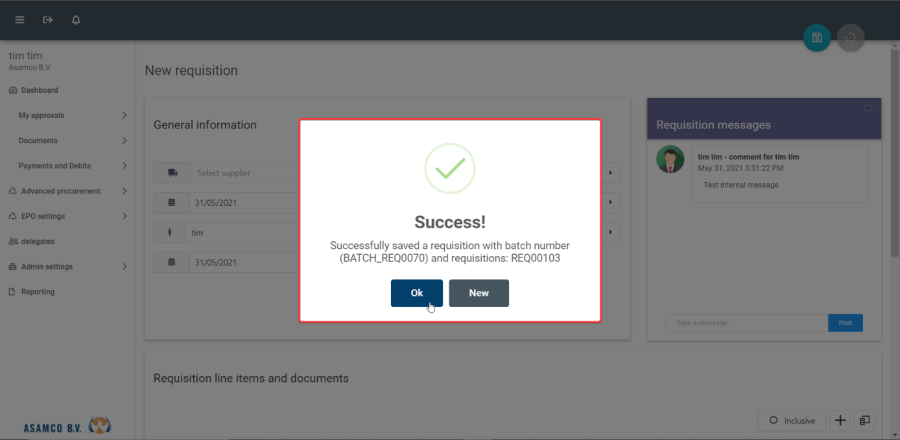Open the Dashboard menu item
Screen dimensions: 900x440
click(x=40, y=90)
